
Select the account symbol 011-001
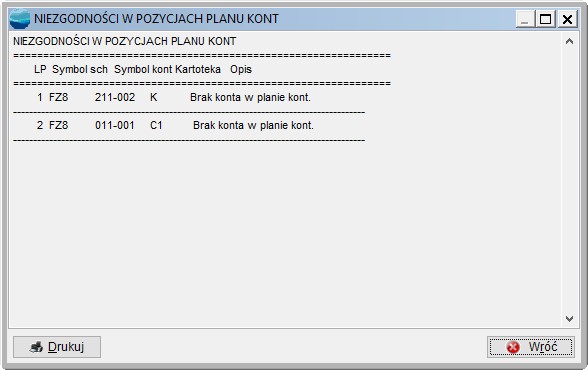115,125
